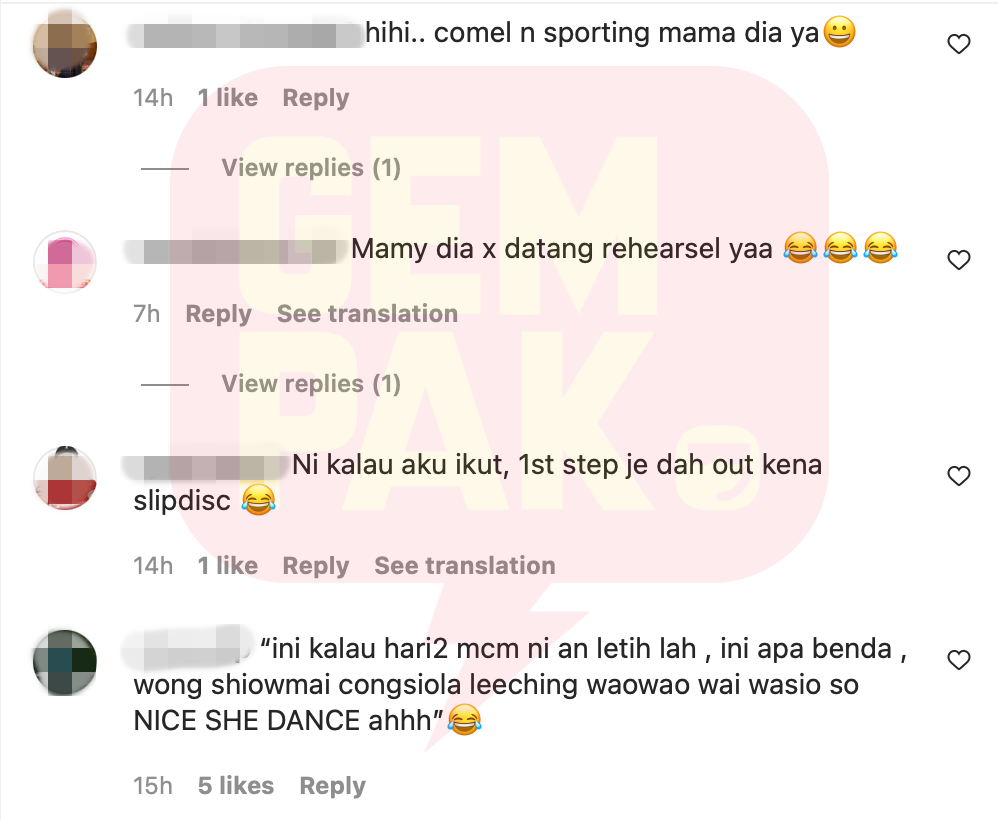Reply to the 15h comment

pos(332,786)
